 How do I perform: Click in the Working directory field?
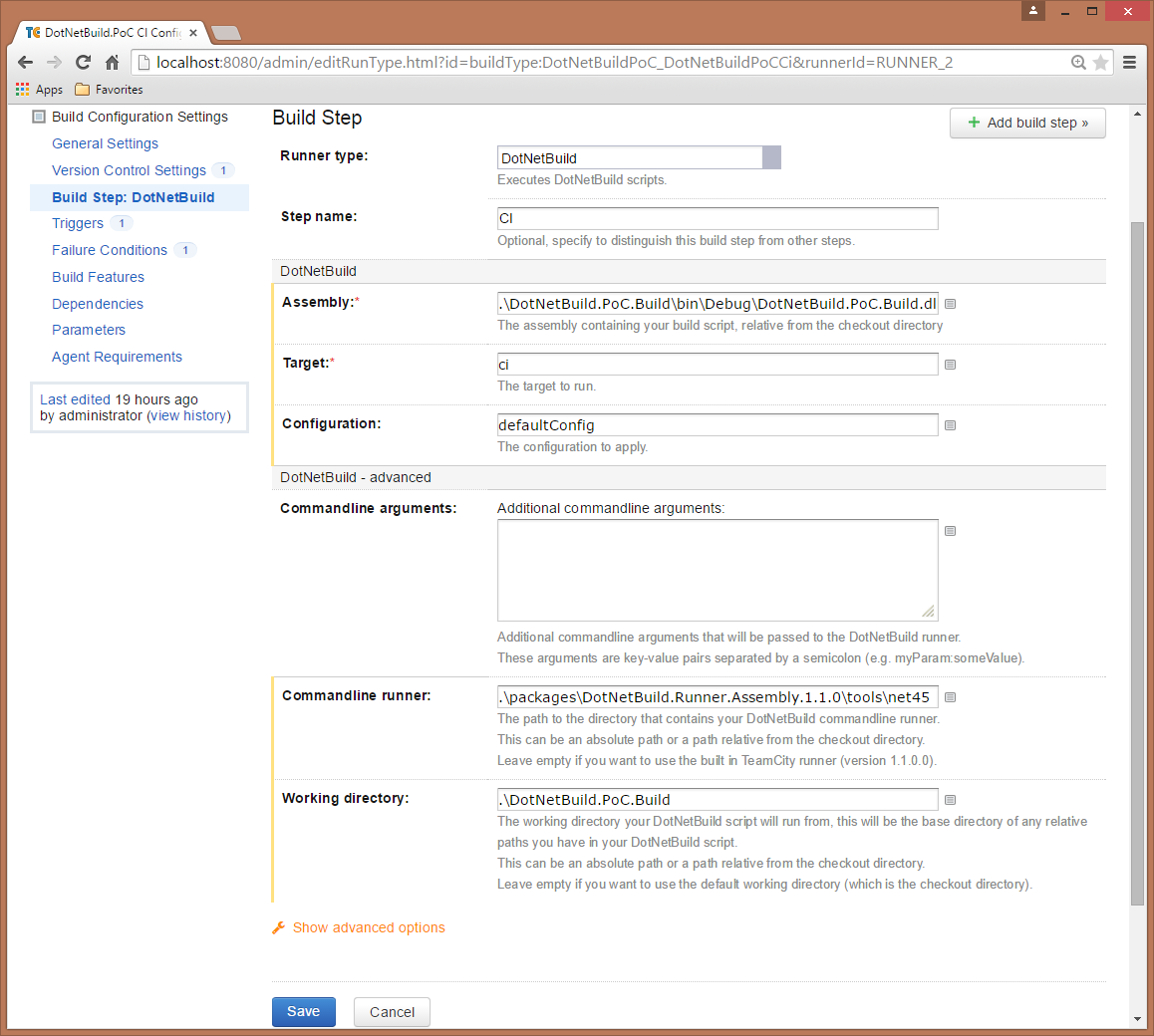pyautogui.click(x=718, y=800)
